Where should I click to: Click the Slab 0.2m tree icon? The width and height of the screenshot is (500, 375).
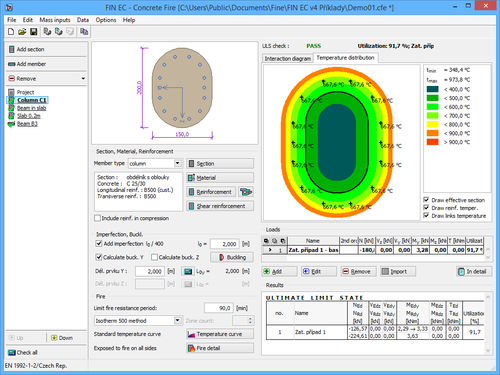click(11, 116)
